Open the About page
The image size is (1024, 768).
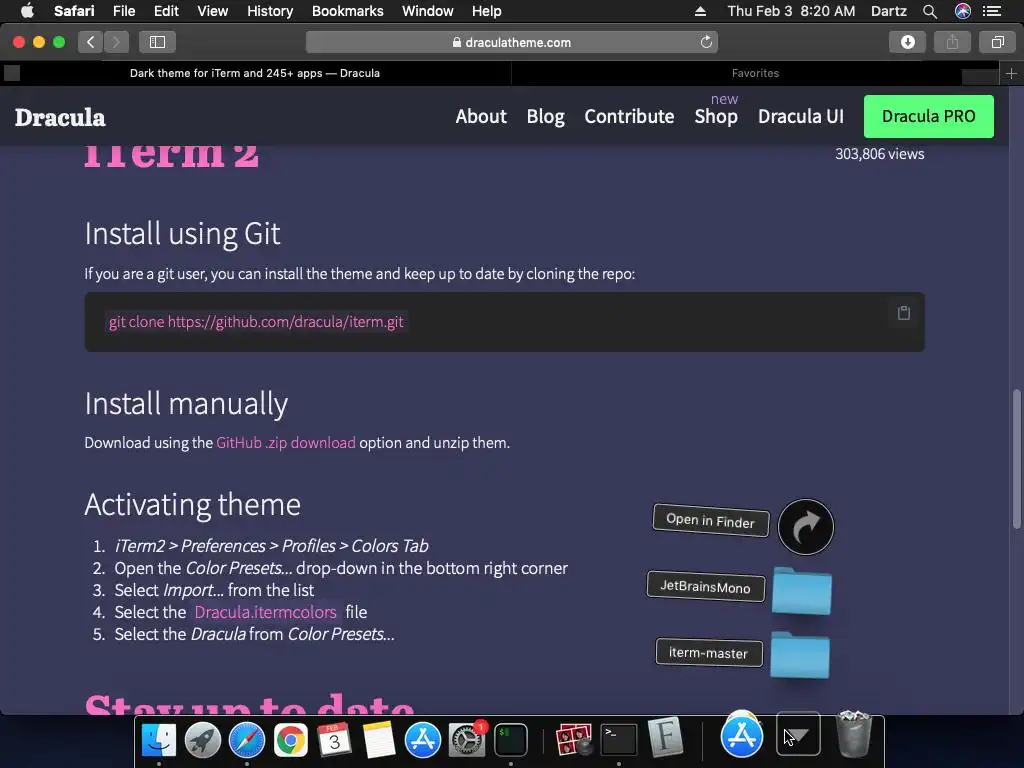click(481, 116)
